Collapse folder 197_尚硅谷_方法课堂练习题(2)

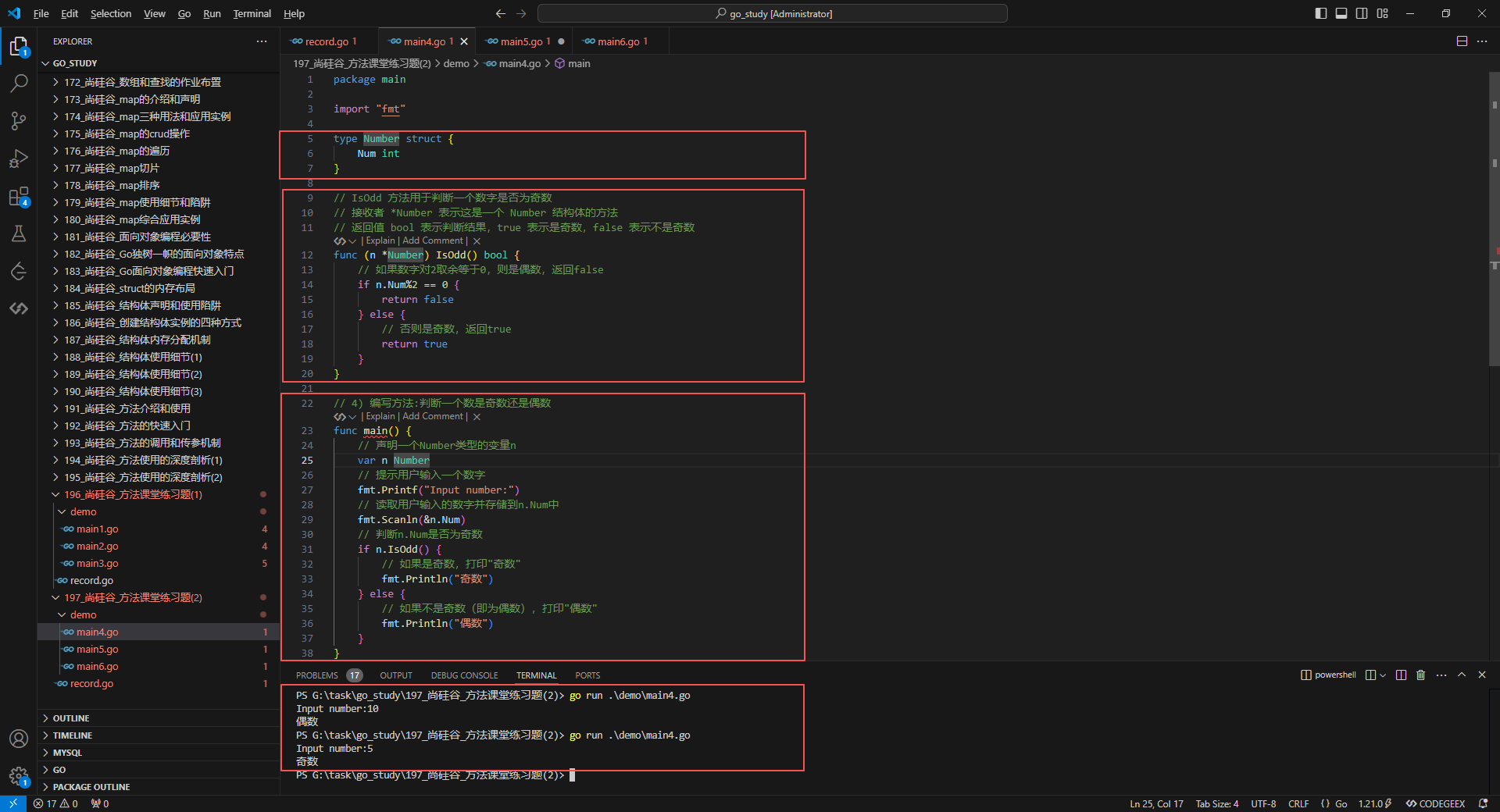133,597
